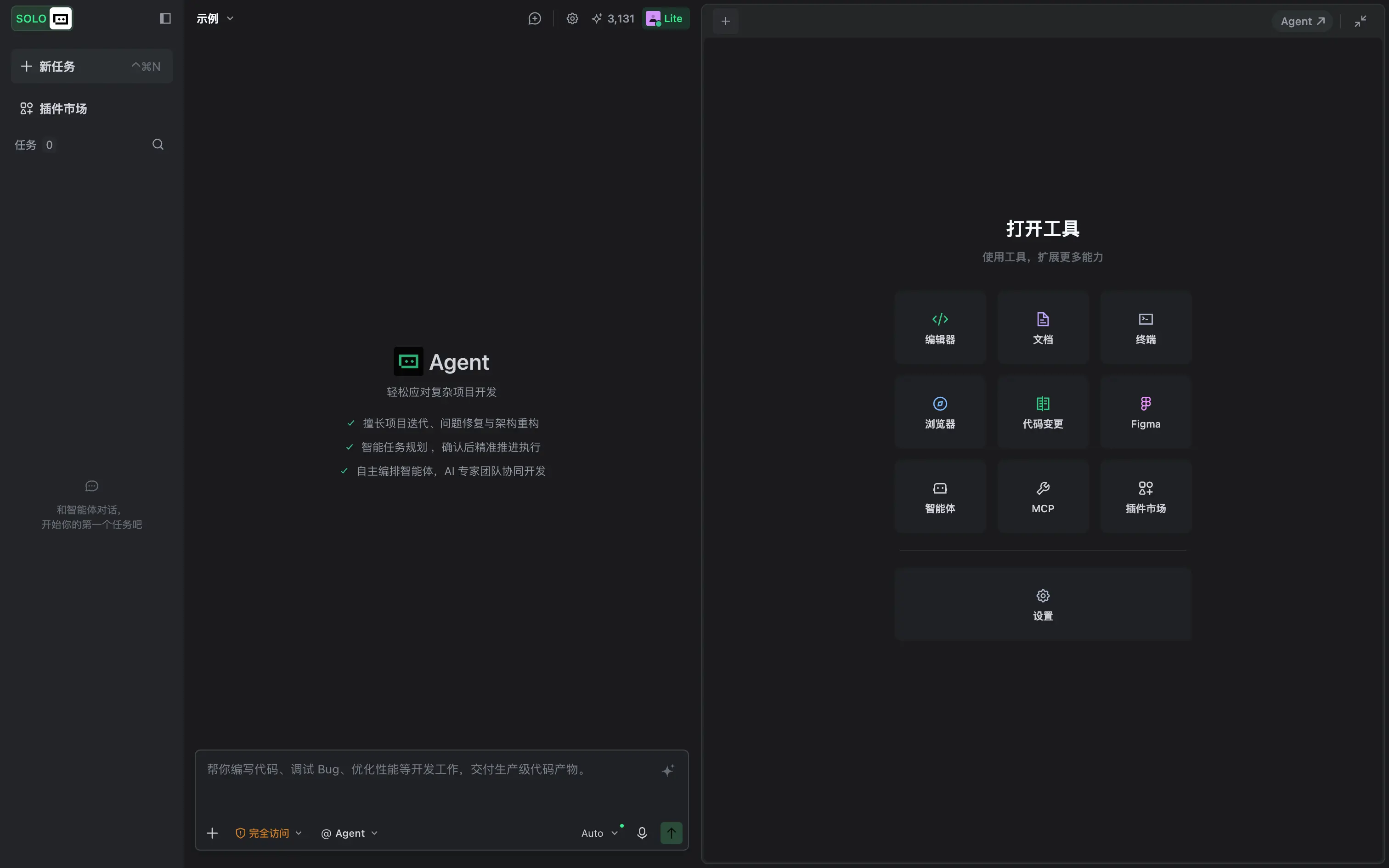Click the 和智能体对话 empty-state message
The height and width of the screenshot is (868, 1389).
point(92,517)
